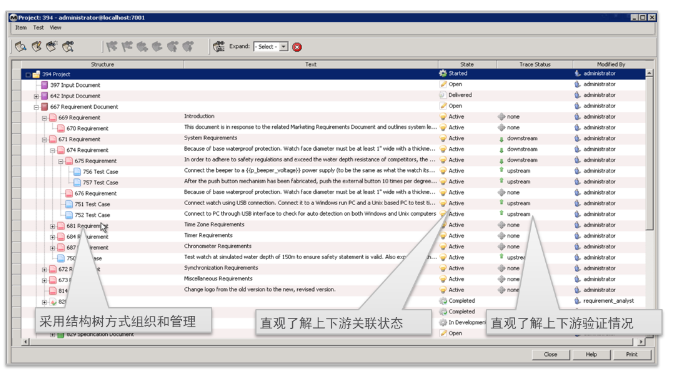Click the Print button
673x378 pixels.
pyautogui.click(x=631, y=354)
